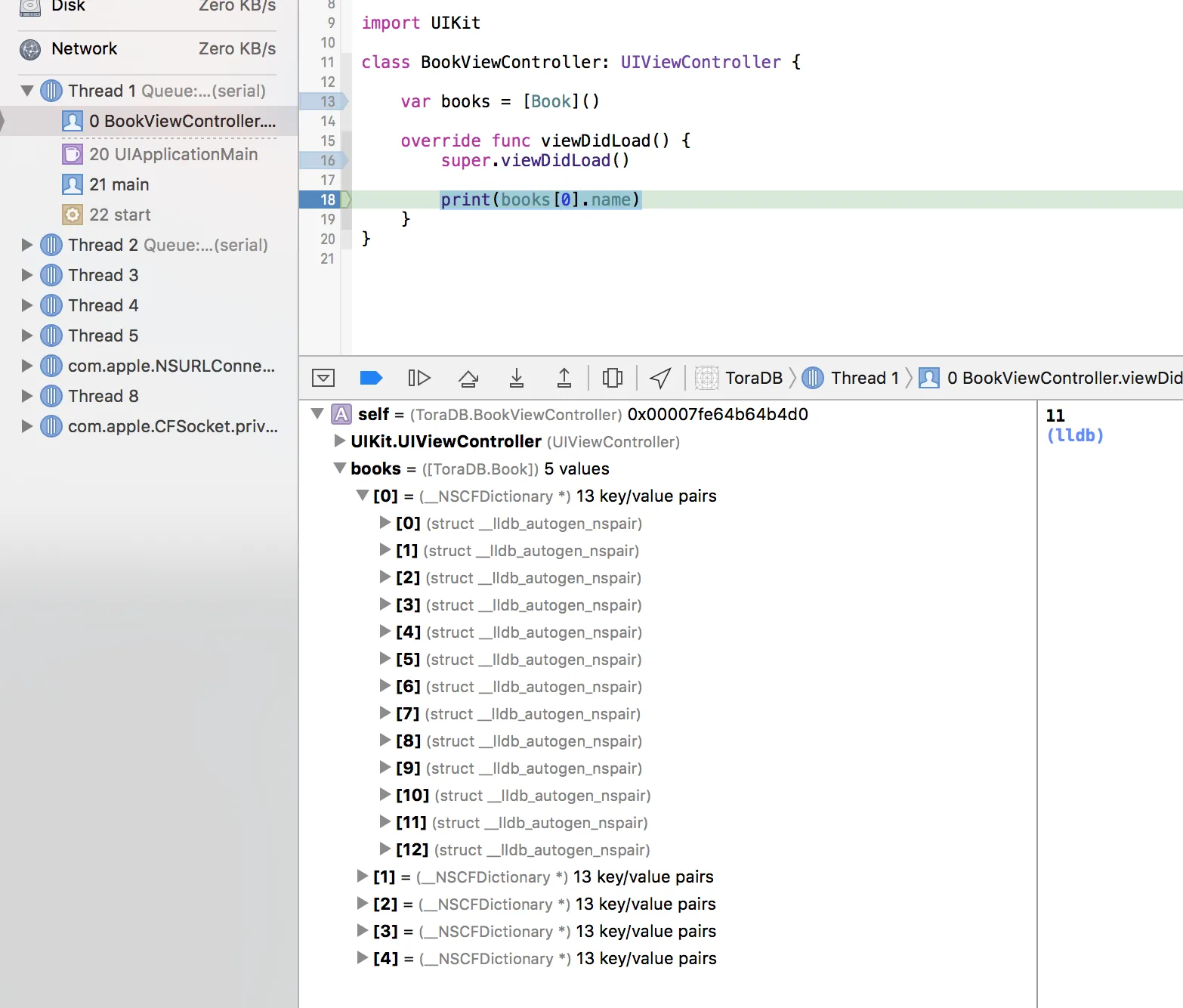
Task: Toggle breakpoint on line 13
Action: (323, 101)
